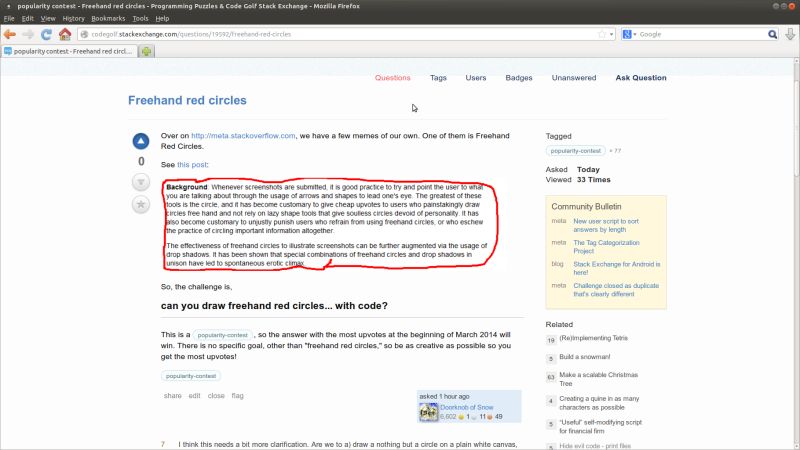Open the View menu
This screenshot has width=800, height=450.
(x=48, y=18)
